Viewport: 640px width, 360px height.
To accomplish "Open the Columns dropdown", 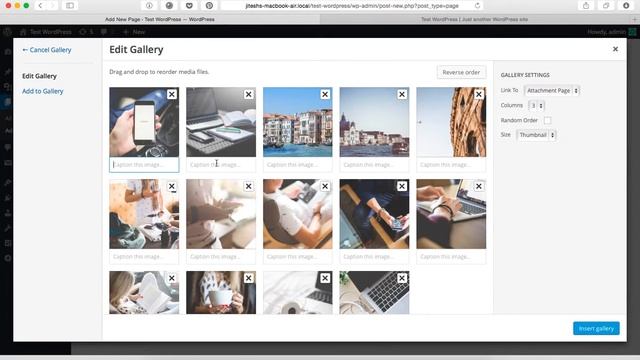I will tap(536, 105).
